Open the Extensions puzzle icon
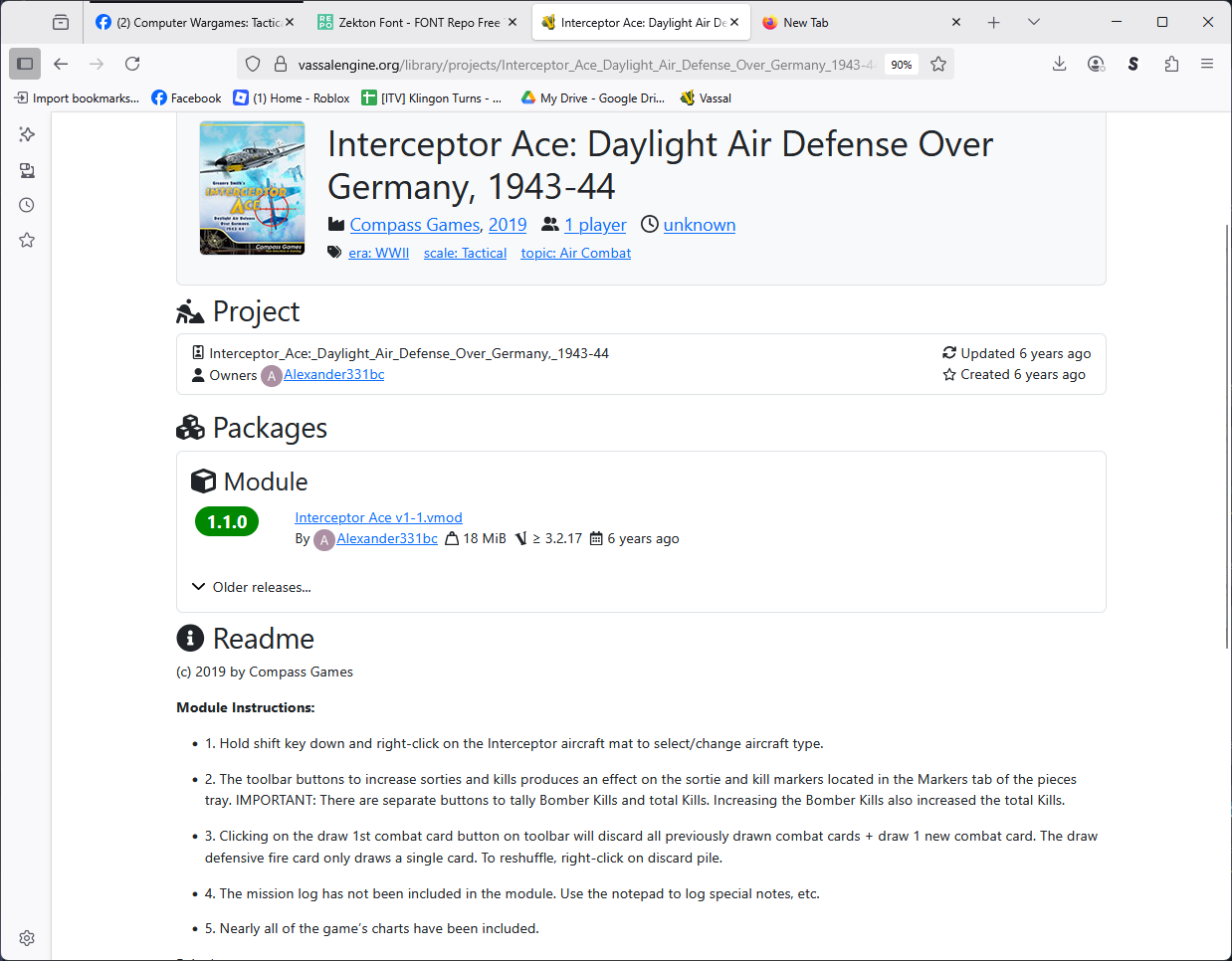Viewport: 1232px width, 961px height. point(1171,64)
